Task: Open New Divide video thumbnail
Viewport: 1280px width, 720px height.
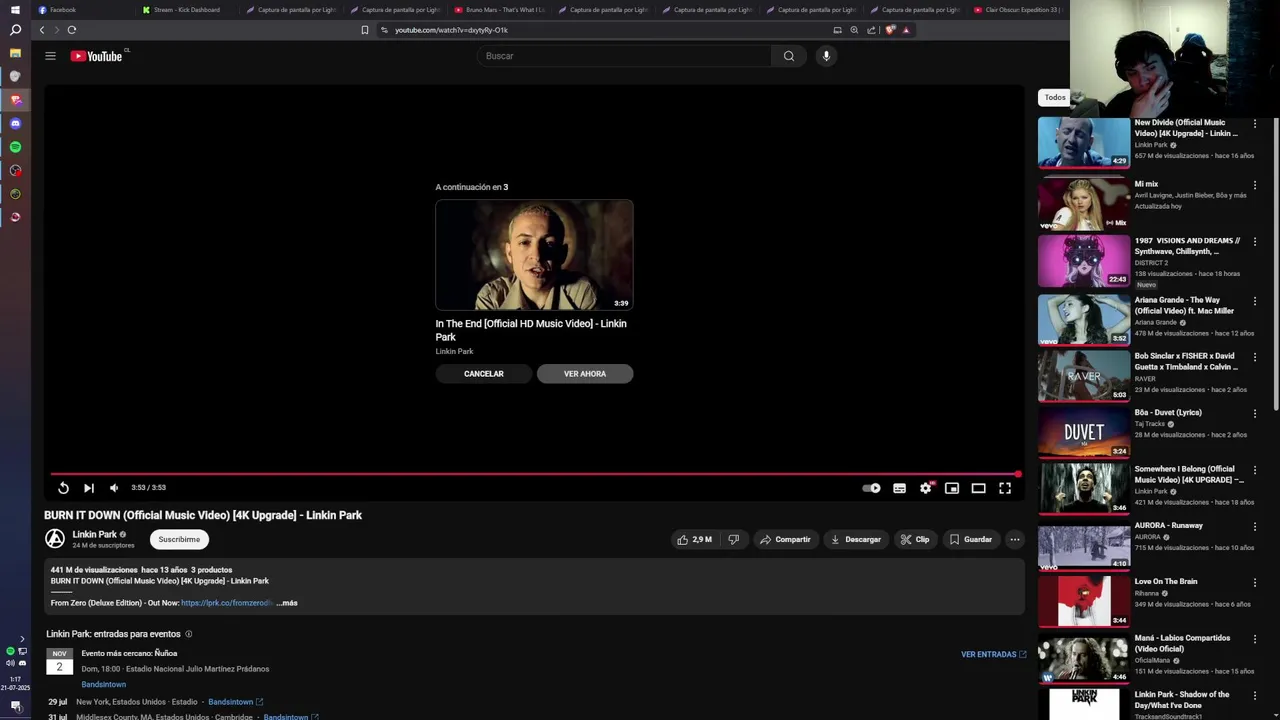Action: (x=1084, y=142)
